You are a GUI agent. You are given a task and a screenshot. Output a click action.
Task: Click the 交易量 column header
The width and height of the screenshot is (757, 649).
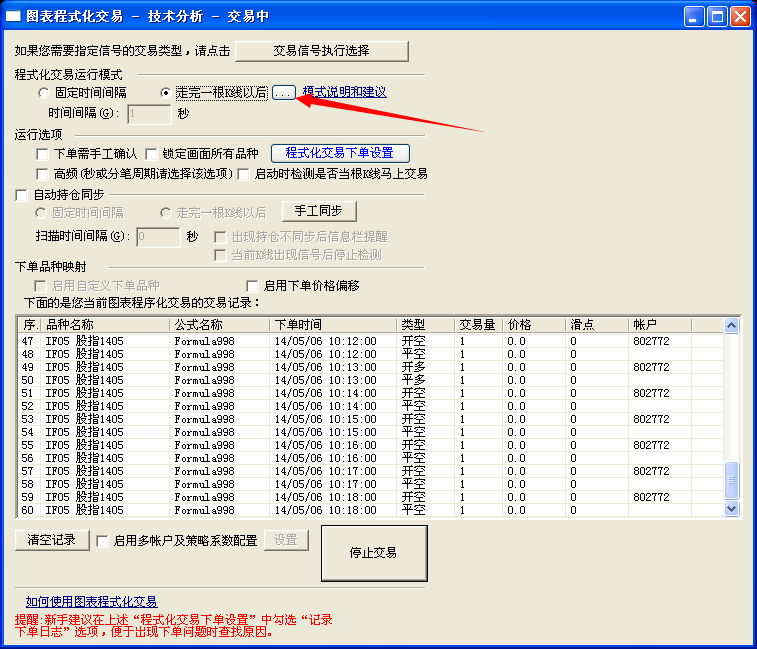pos(478,325)
